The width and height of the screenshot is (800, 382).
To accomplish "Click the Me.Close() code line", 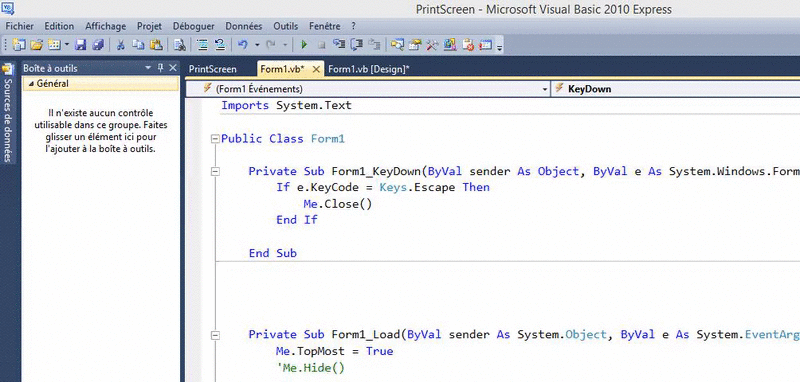I will tap(337, 204).
